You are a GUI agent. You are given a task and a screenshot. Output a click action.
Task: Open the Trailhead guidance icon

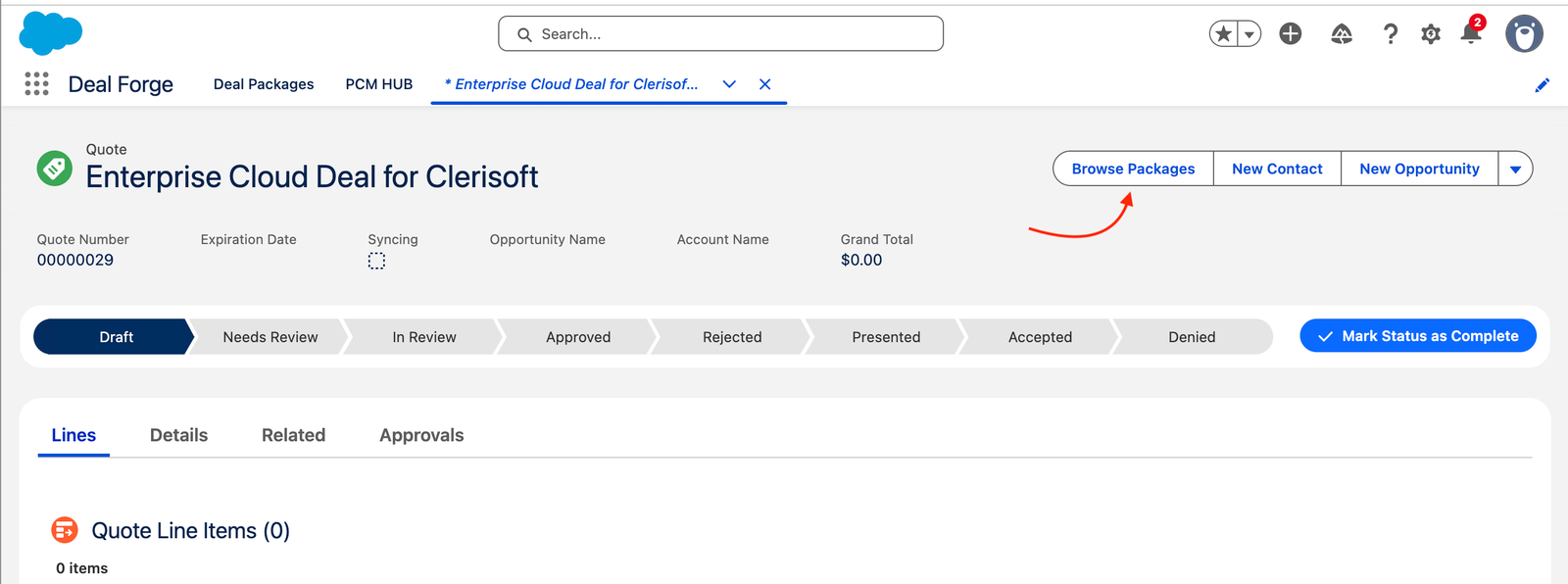[1342, 34]
